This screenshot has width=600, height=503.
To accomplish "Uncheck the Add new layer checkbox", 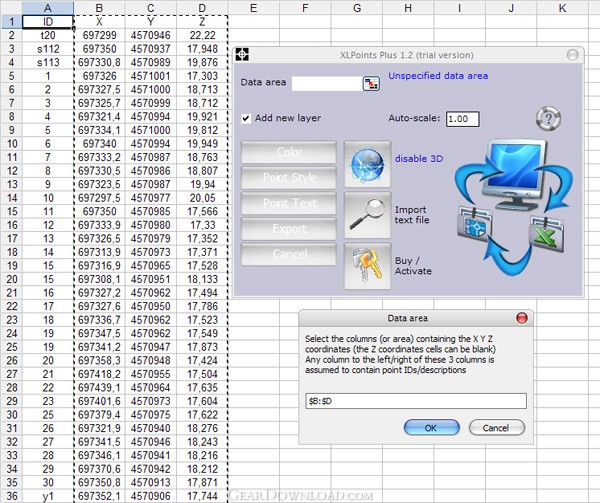I will click(x=246, y=118).
